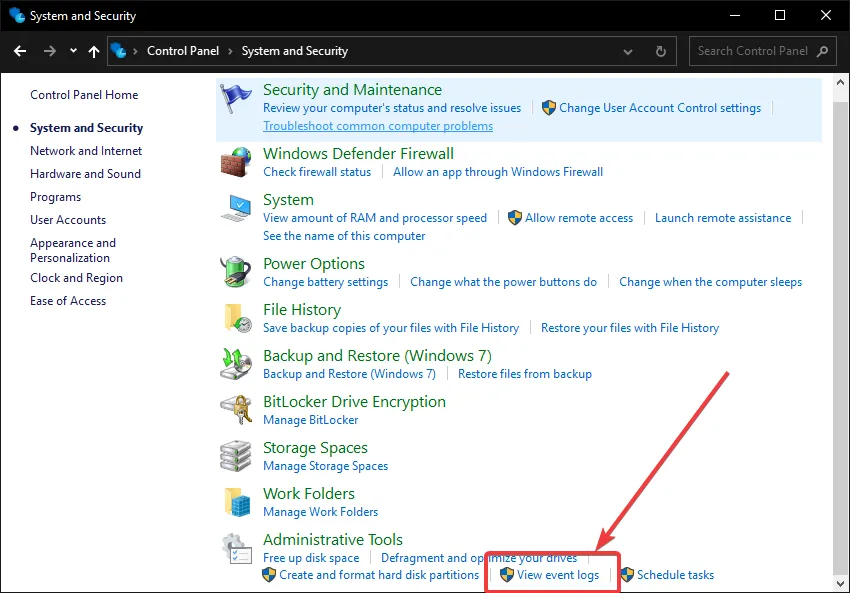The height and width of the screenshot is (593, 850).
Task: Click the Backup and Restore icon
Action: click(236, 364)
